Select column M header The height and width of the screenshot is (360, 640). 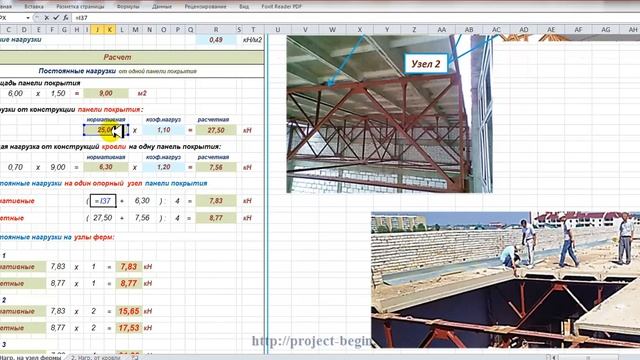click(x=135, y=29)
